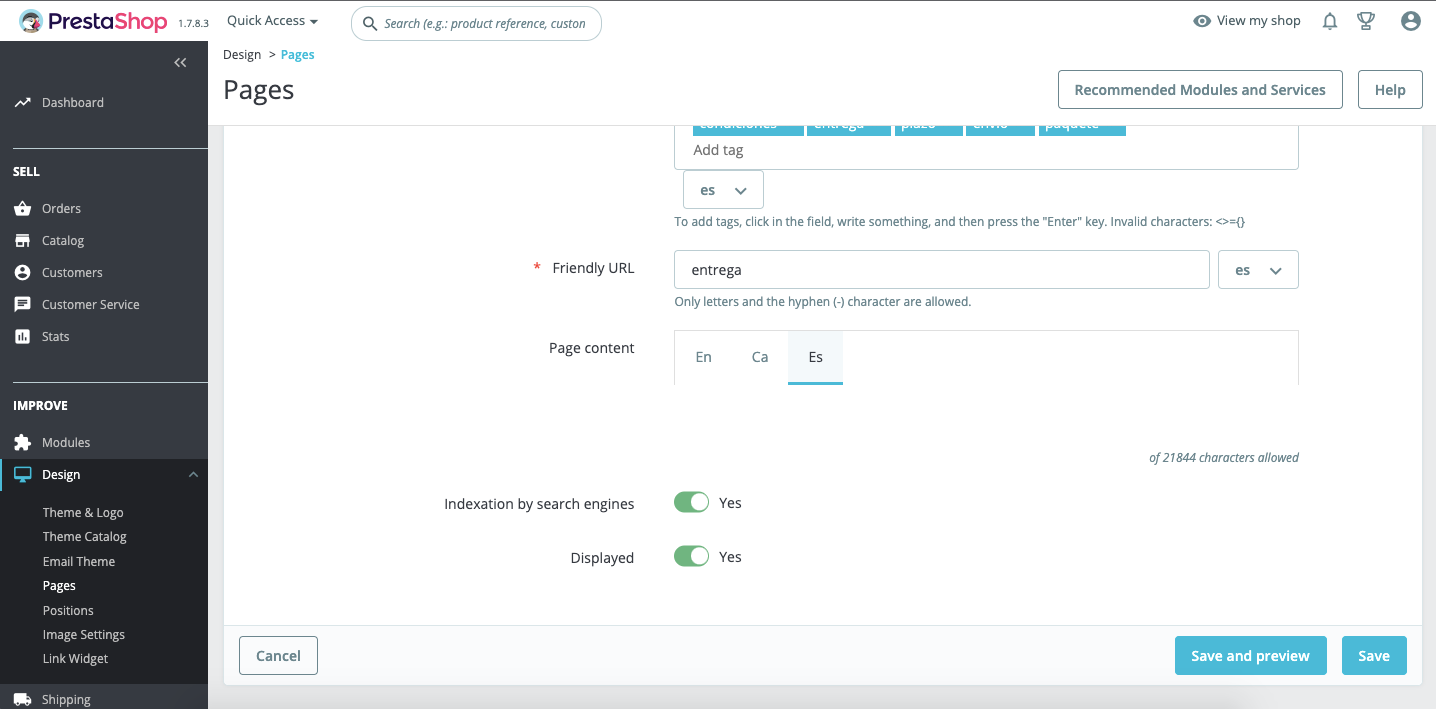Click the Modules puzzle icon
The width and height of the screenshot is (1436, 709).
(x=22, y=442)
